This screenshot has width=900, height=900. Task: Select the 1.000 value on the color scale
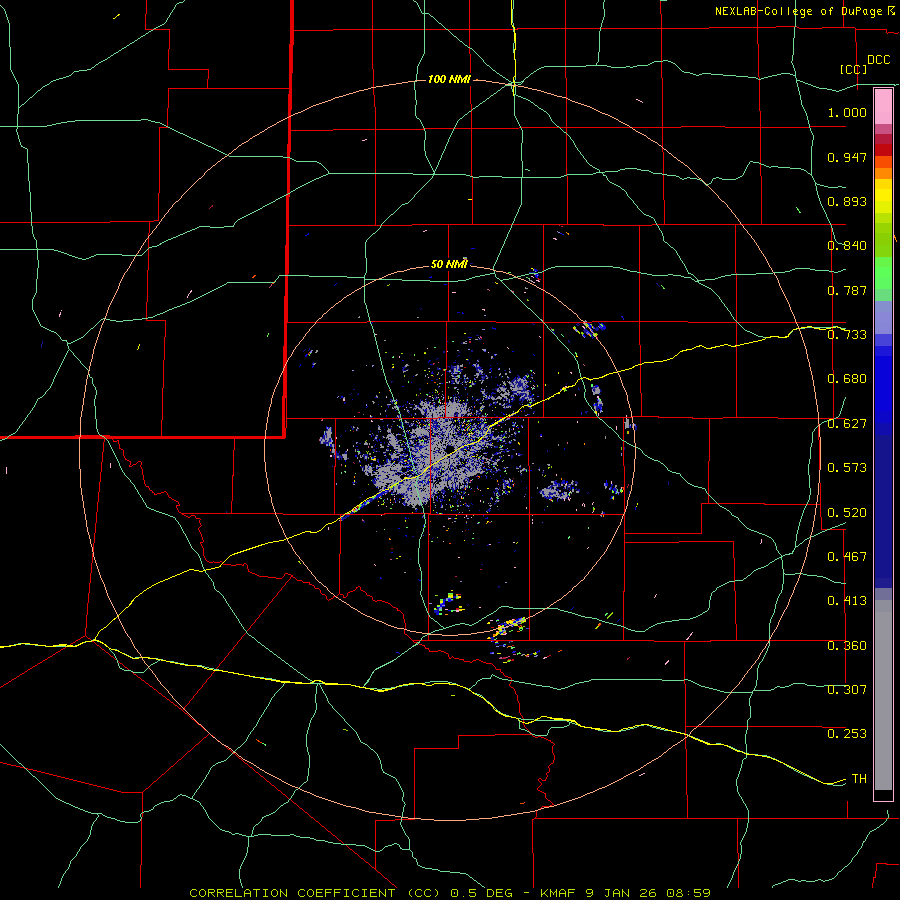(x=847, y=112)
